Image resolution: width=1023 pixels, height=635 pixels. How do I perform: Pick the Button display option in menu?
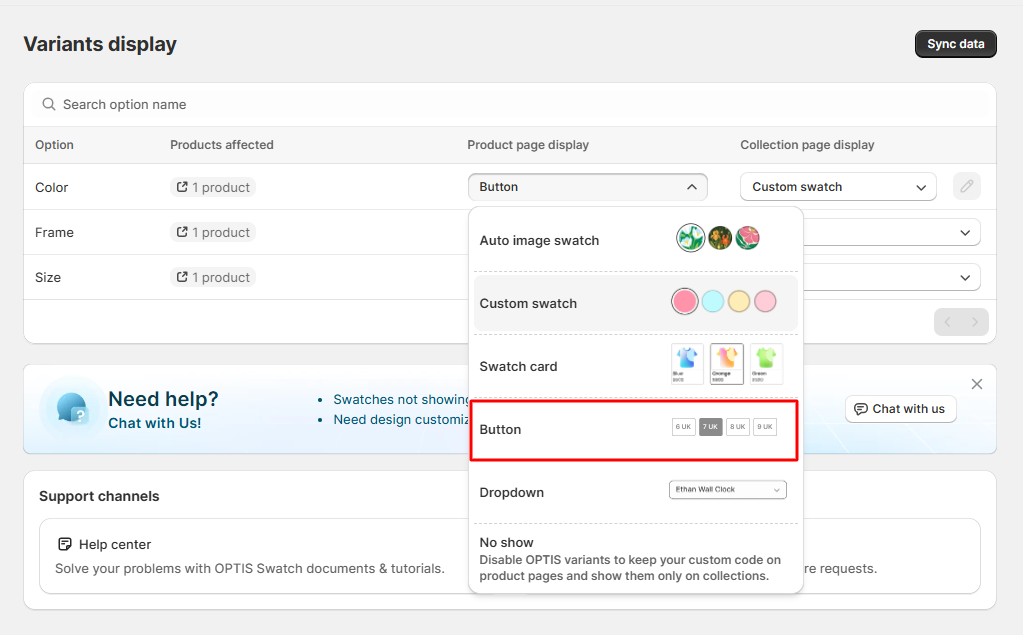[634, 429]
